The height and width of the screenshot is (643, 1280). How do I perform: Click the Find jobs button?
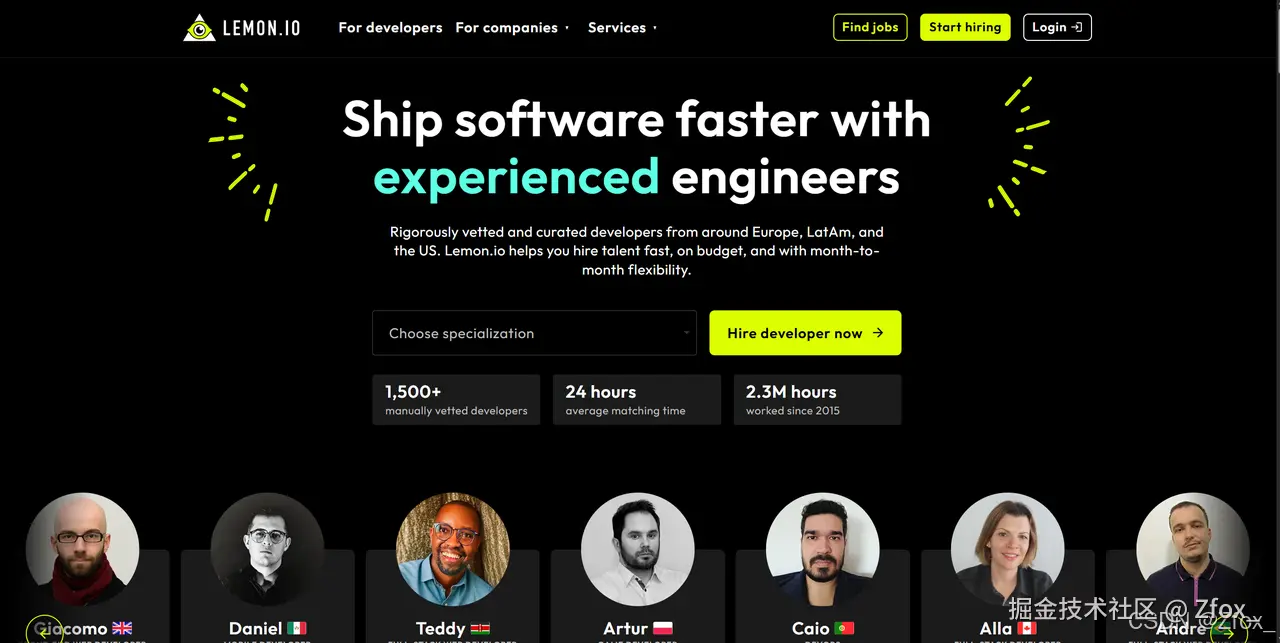pos(870,27)
